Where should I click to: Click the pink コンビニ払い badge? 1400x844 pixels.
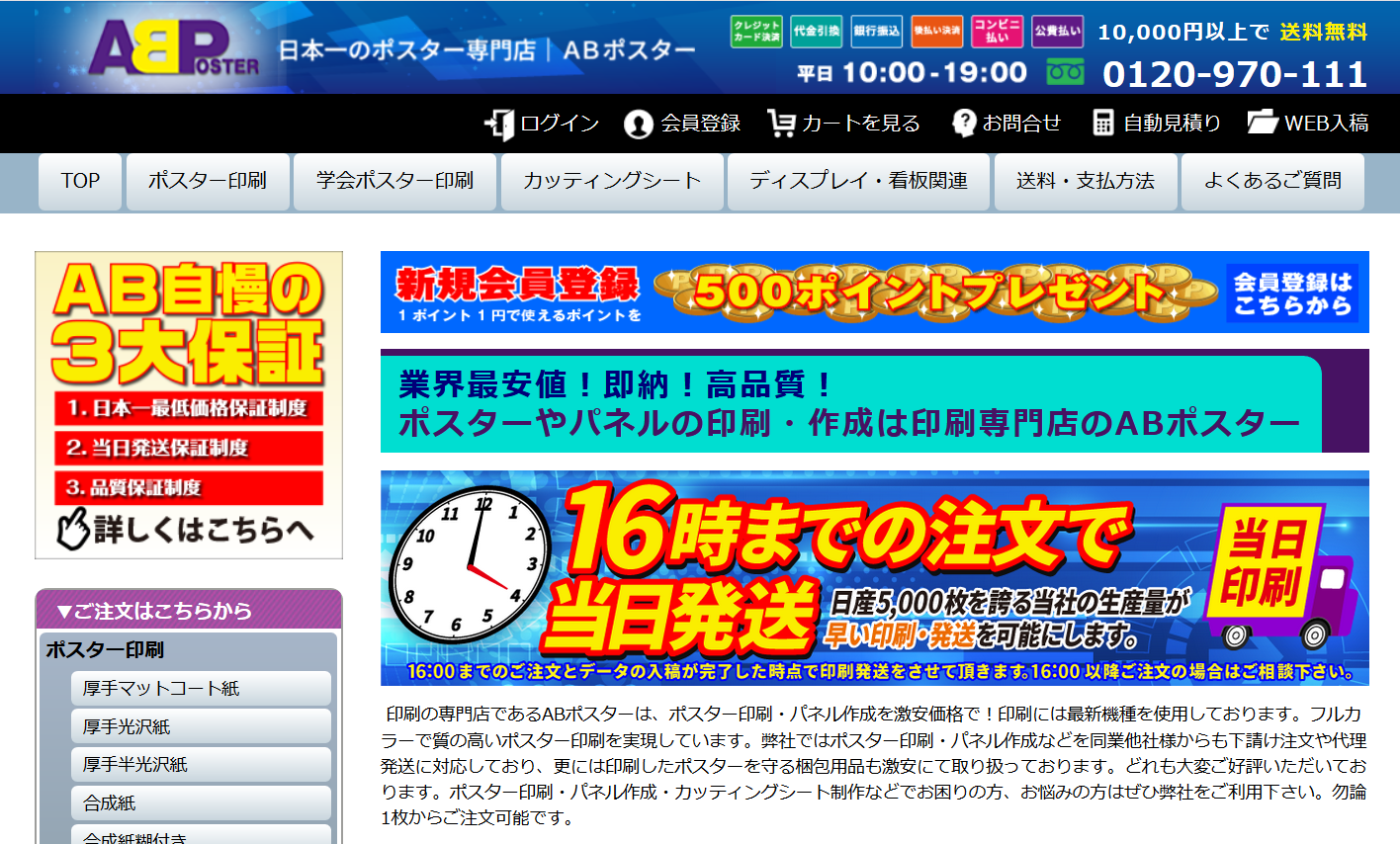(x=998, y=32)
